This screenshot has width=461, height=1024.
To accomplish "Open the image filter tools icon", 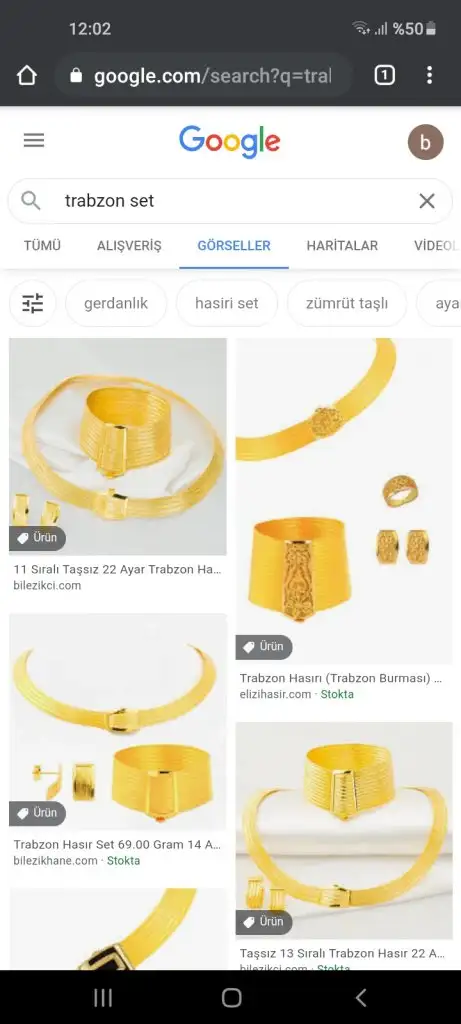I will point(33,303).
